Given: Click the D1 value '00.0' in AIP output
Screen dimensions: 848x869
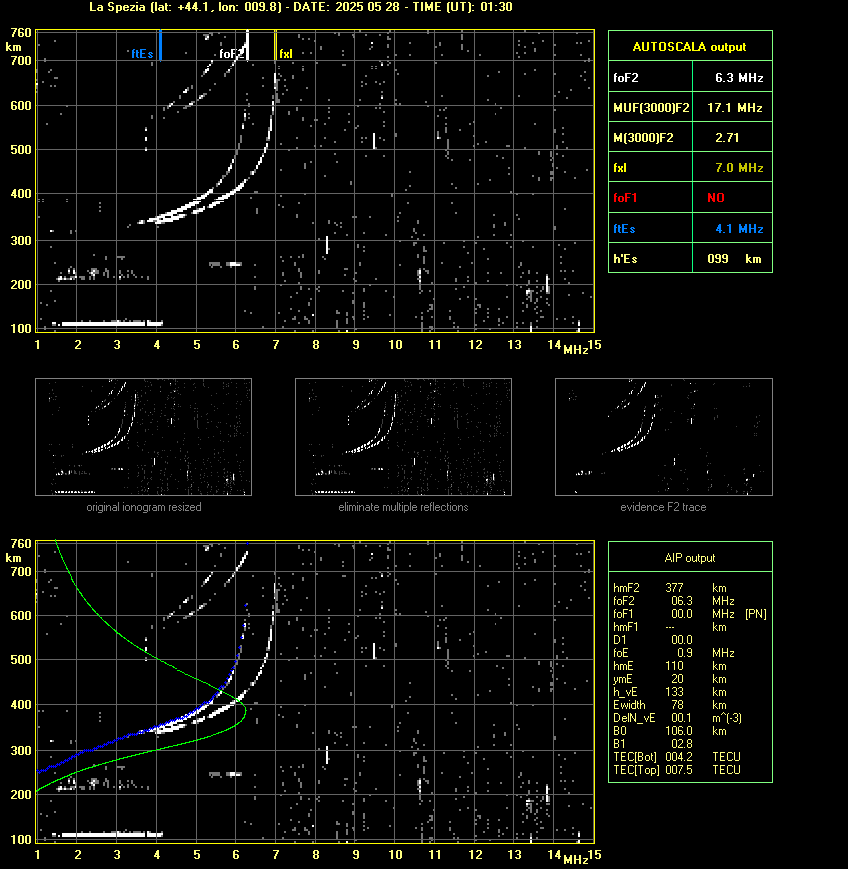Looking at the screenshot, I should pyautogui.click(x=682, y=640).
